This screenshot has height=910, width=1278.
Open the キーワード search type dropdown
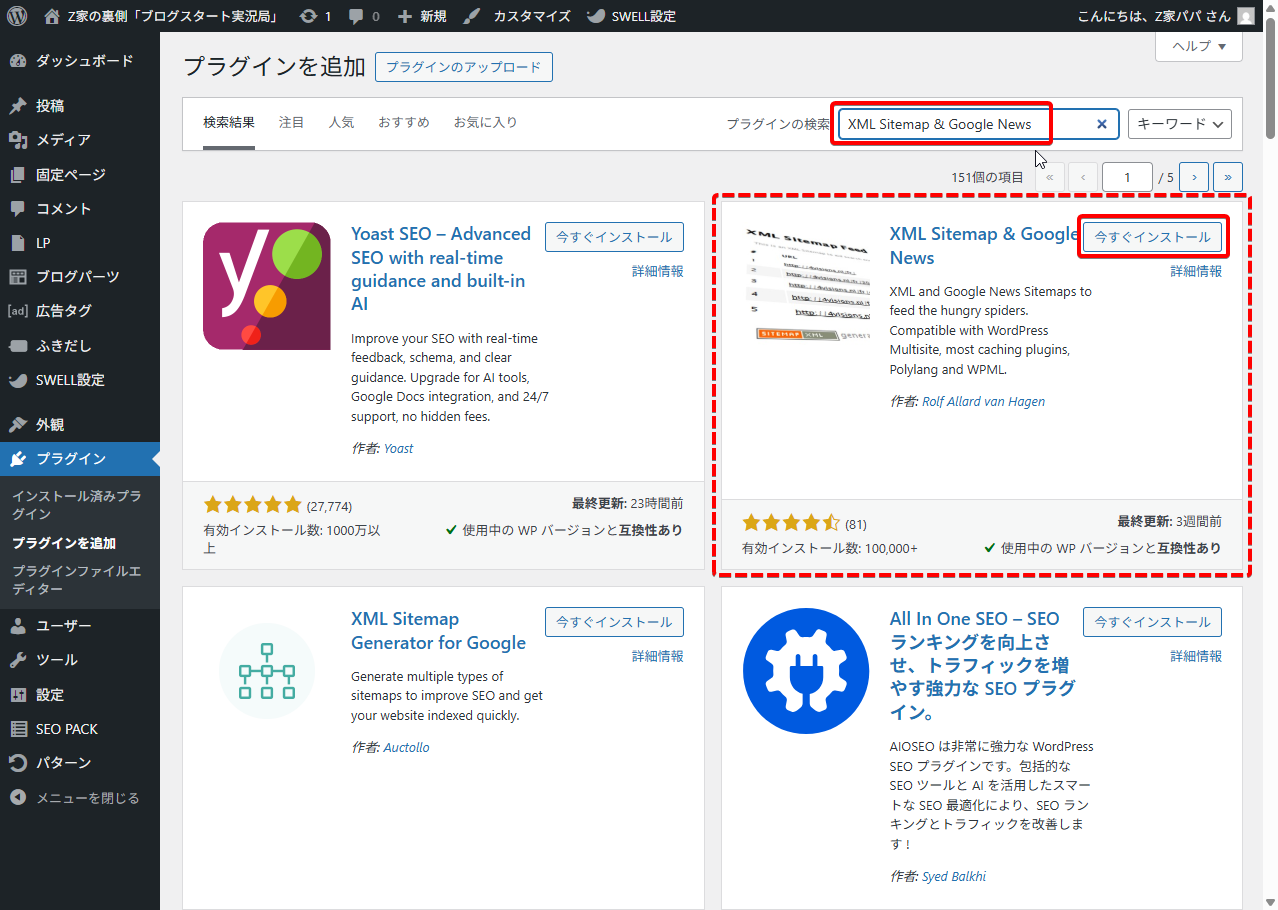tap(1180, 124)
